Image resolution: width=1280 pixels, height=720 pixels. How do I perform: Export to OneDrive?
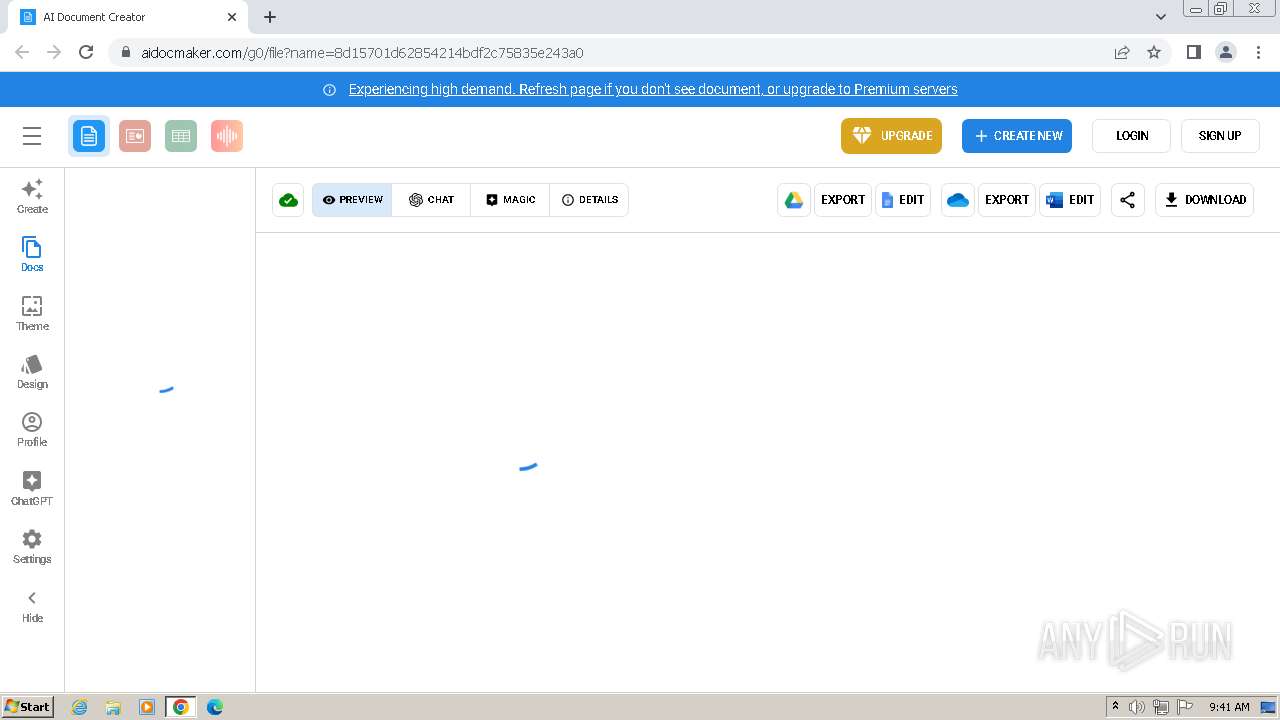tap(1007, 200)
